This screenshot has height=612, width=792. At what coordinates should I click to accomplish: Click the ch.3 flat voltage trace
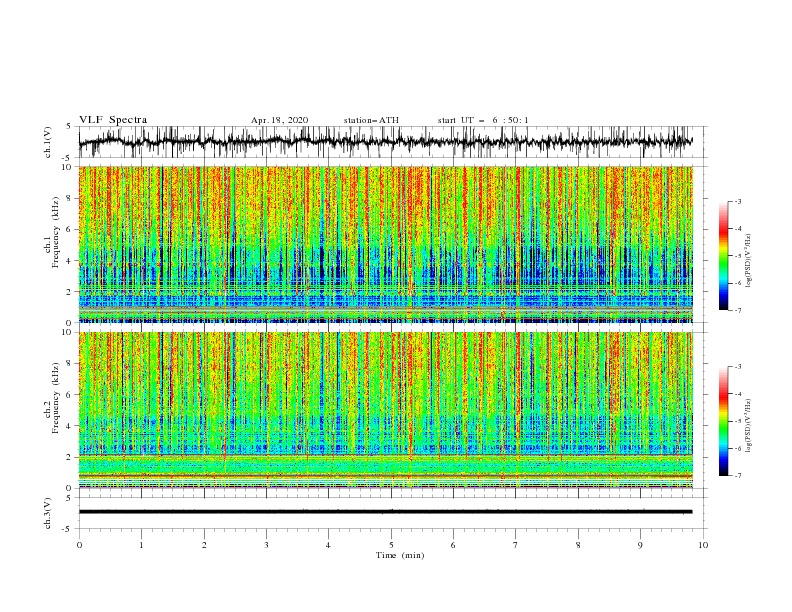tap(385, 512)
